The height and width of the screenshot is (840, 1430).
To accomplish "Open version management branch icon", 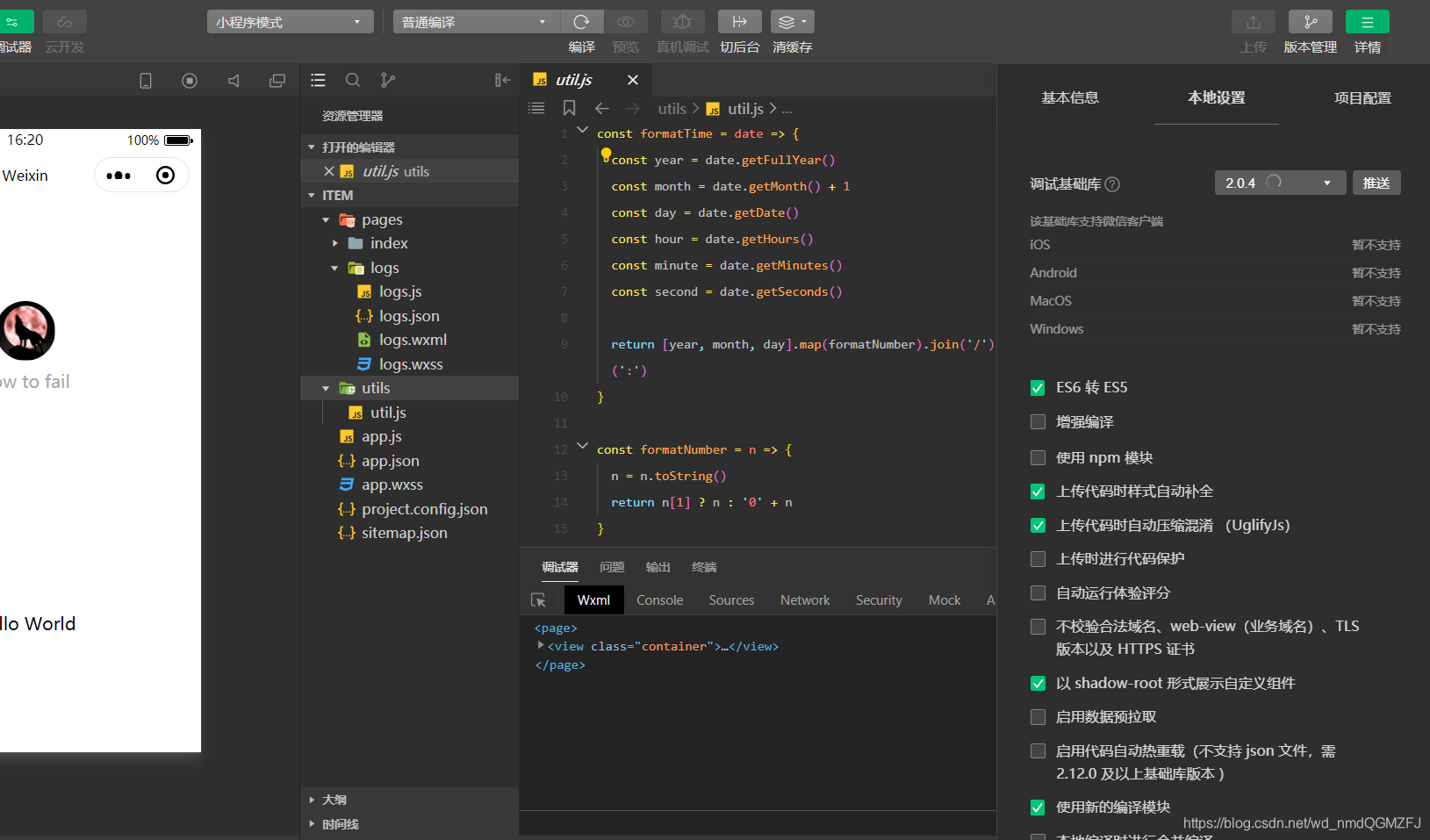I will coord(1311,22).
